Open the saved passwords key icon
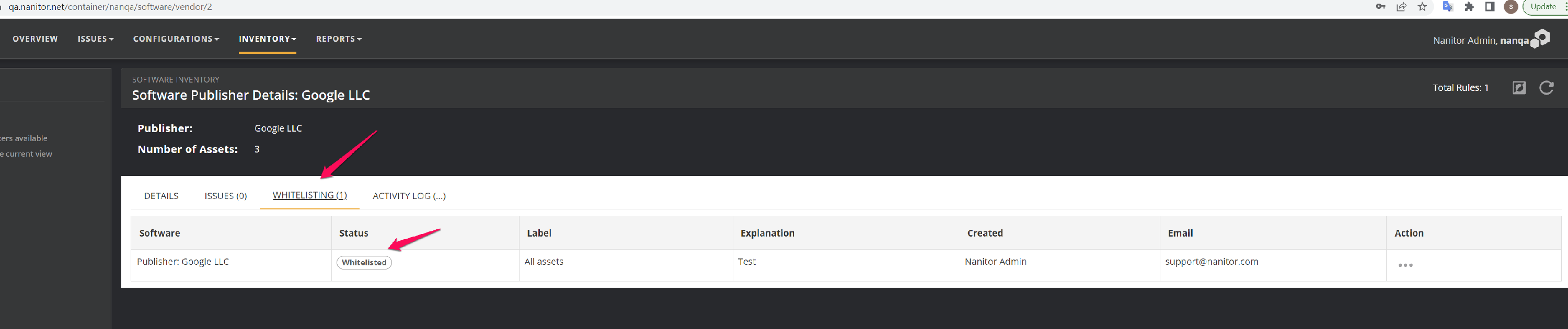Screen dimensions: 1568x329 point(1380,7)
